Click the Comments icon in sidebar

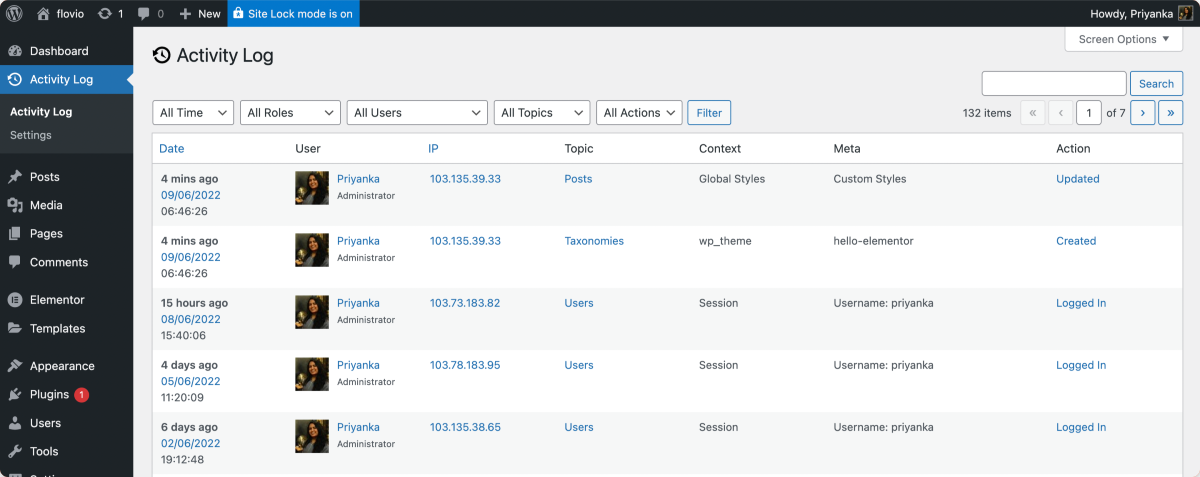(15, 262)
